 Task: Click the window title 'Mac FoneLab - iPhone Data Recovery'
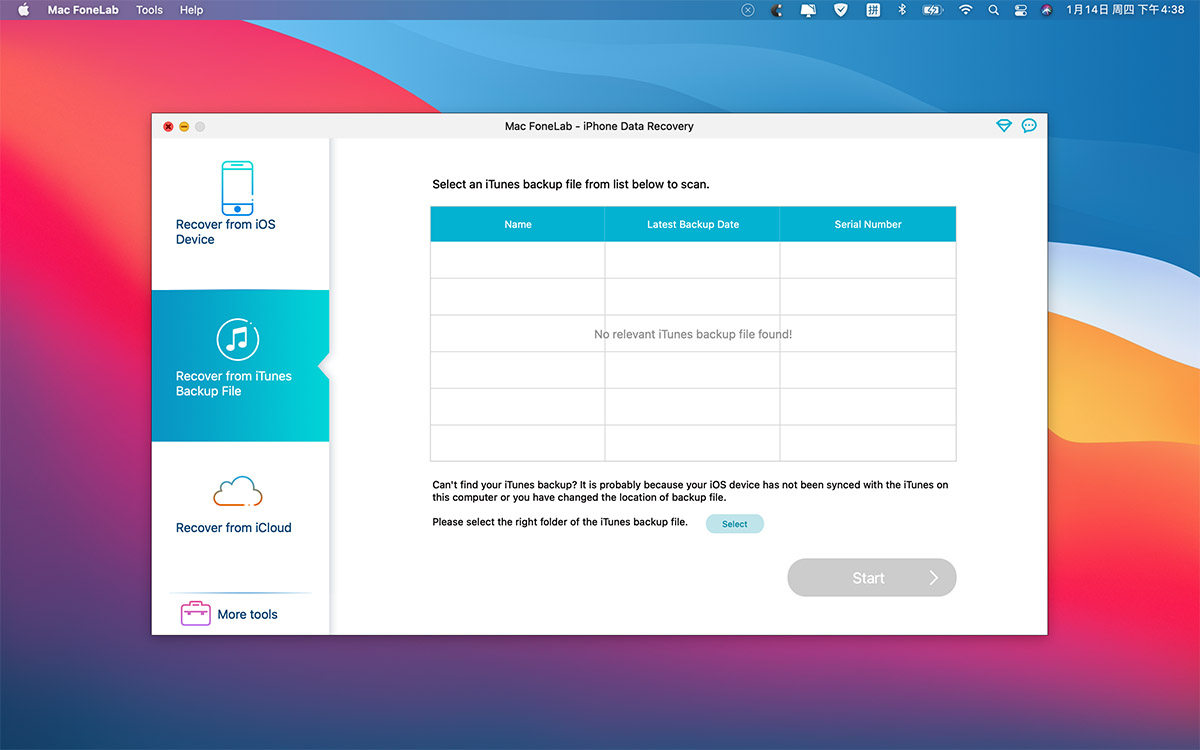599,126
